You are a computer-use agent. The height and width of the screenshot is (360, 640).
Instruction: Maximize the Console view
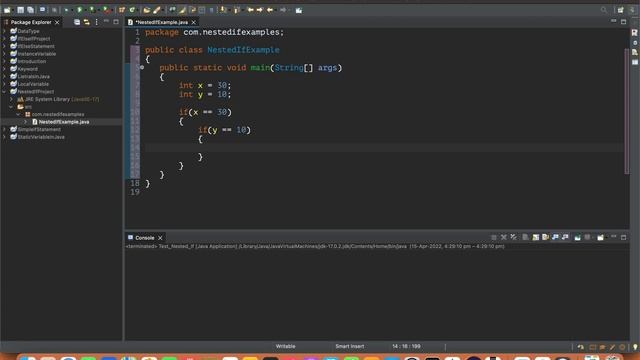click(624, 237)
